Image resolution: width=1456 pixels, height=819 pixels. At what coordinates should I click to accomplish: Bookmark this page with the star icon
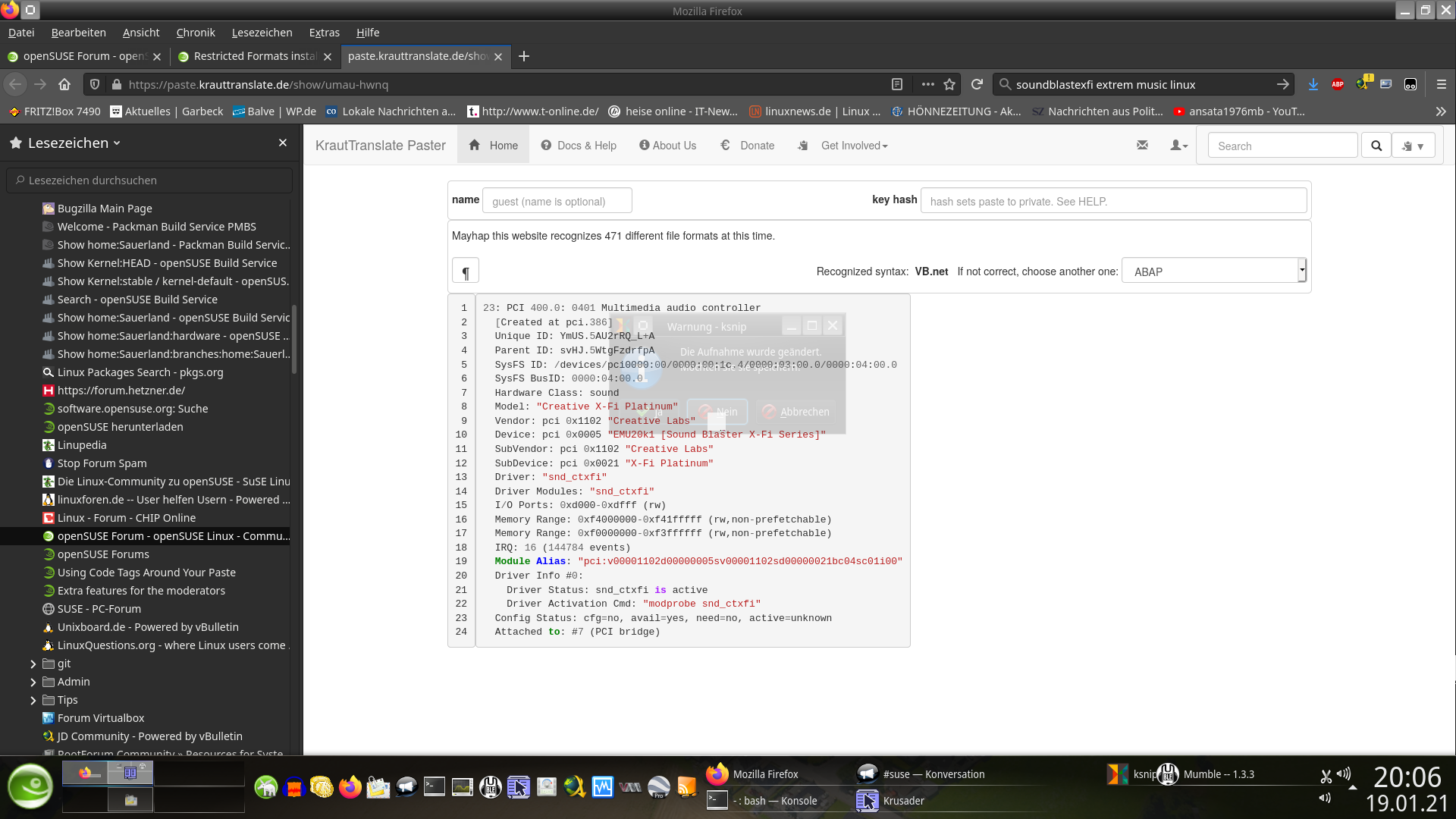click(949, 84)
